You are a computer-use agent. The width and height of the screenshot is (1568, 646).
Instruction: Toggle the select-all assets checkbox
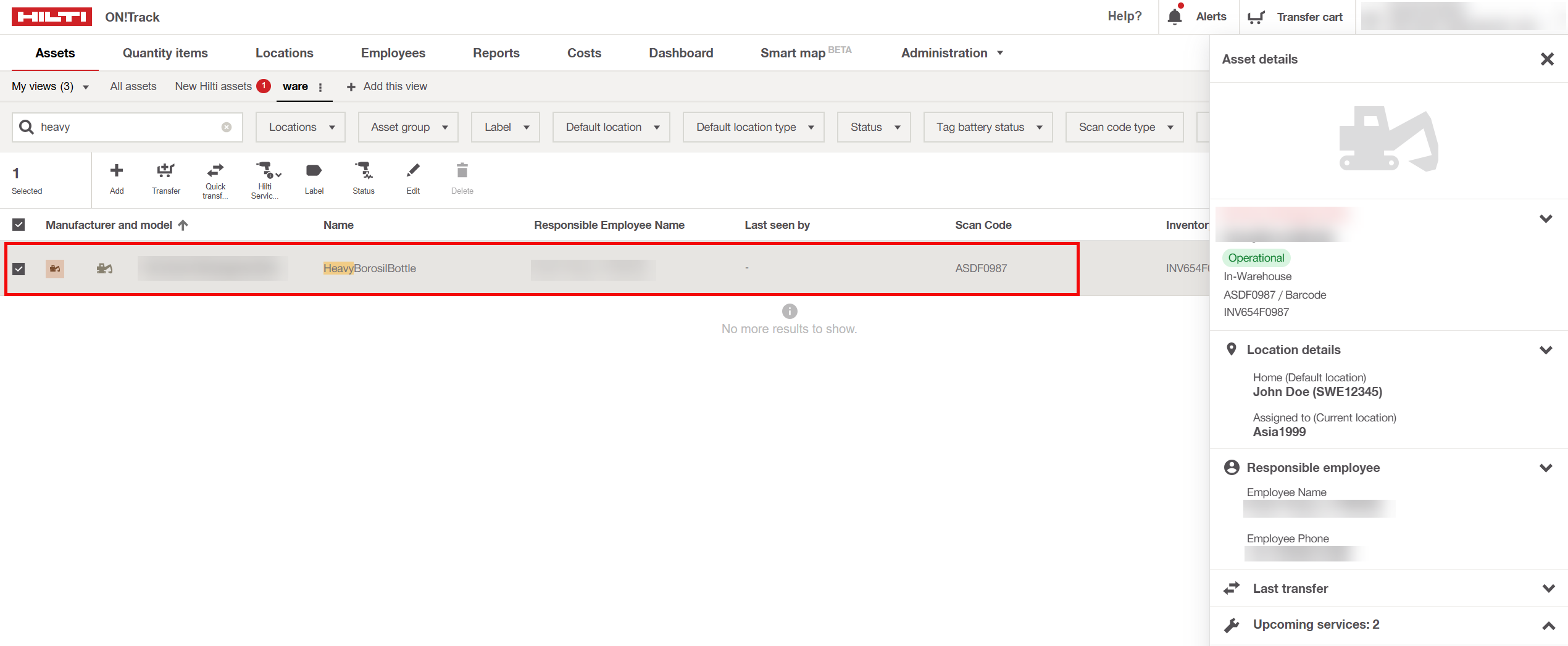[x=19, y=225]
